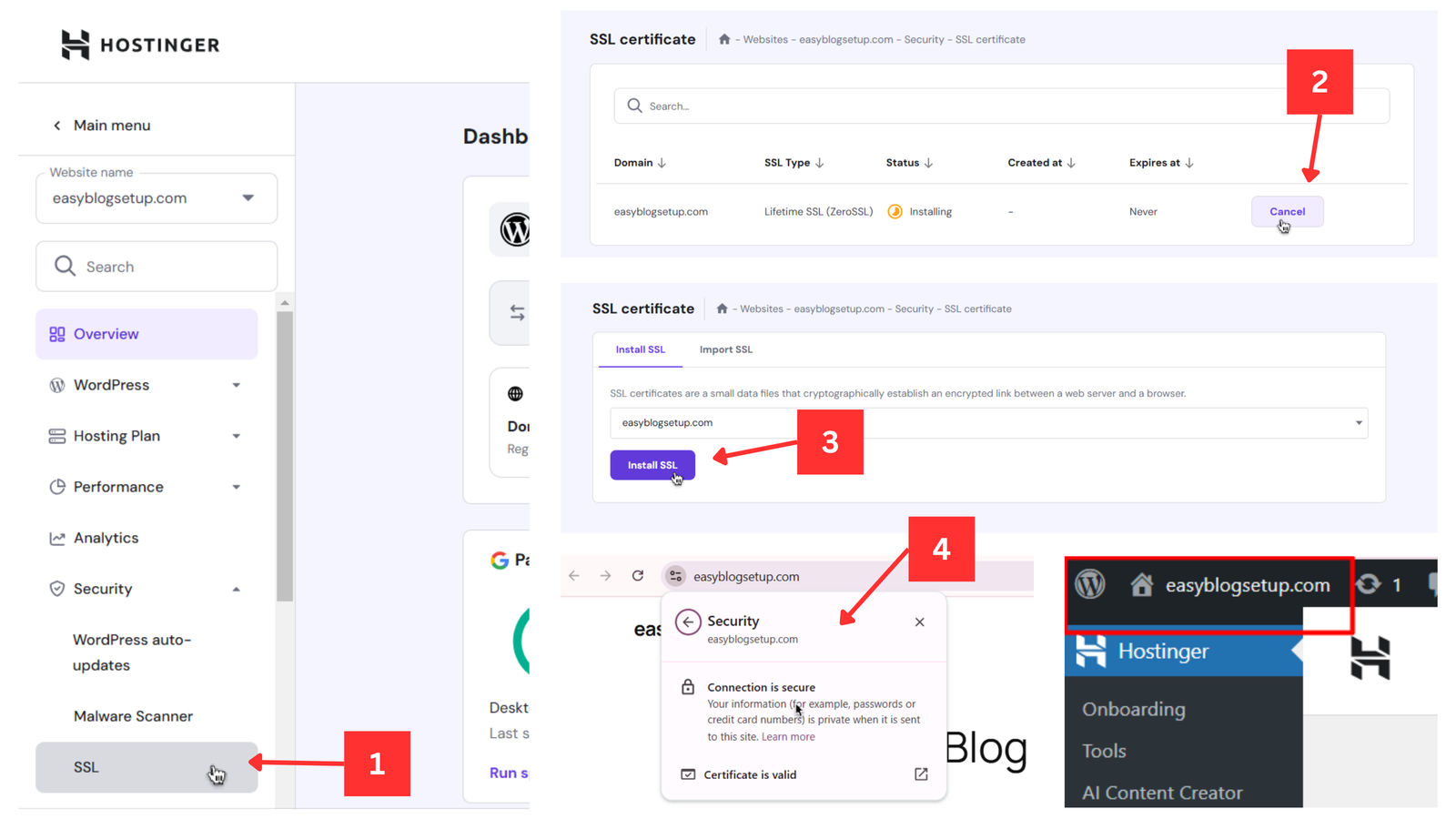Click the WordPress icon in sidebar
This screenshot has height=819, width=1456.
pos(57,385)
